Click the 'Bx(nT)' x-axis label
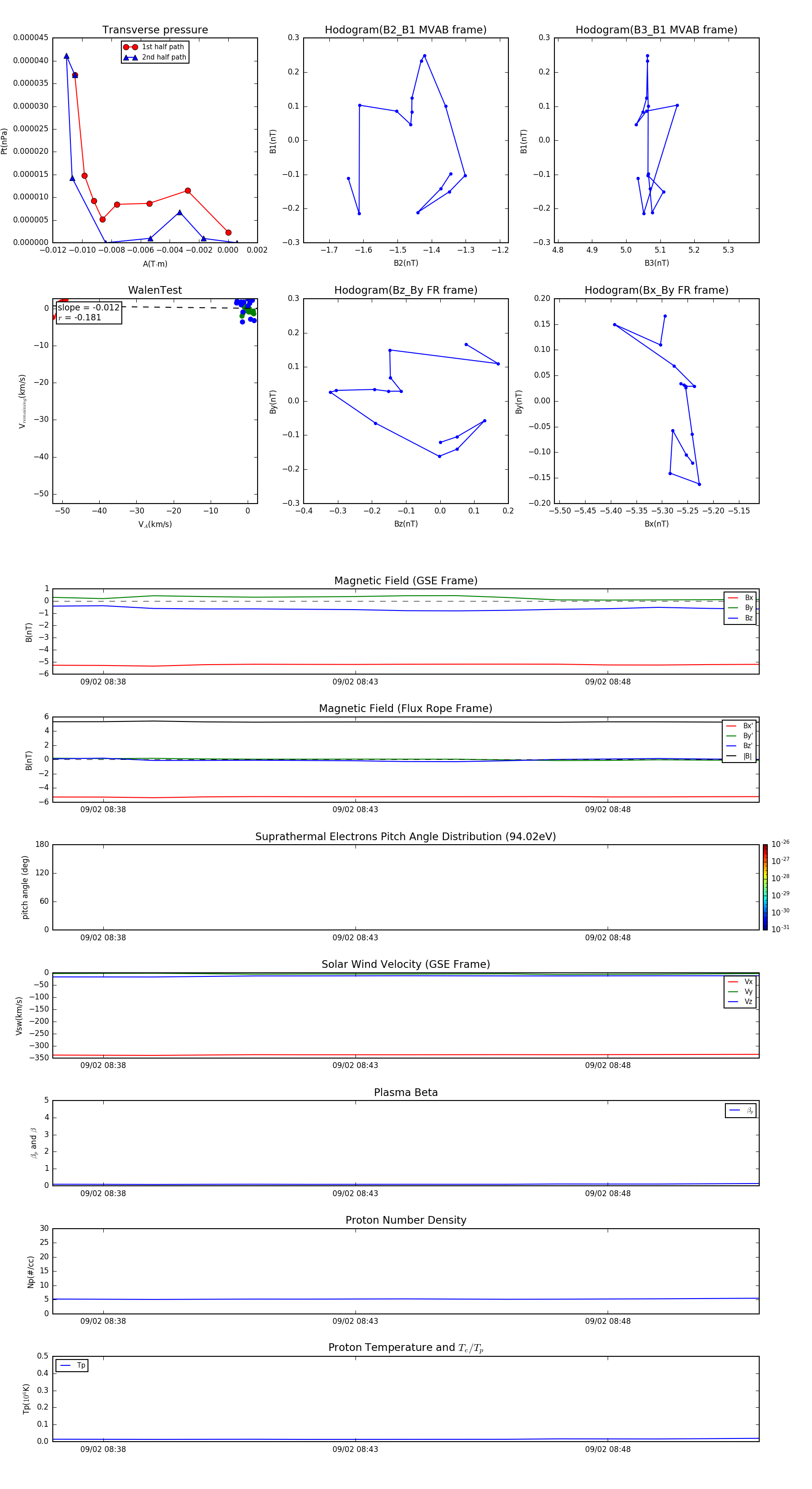Image resolution: width=812 pixels, height=1489 pixels. pyautogui.click(x=656, y=524)
